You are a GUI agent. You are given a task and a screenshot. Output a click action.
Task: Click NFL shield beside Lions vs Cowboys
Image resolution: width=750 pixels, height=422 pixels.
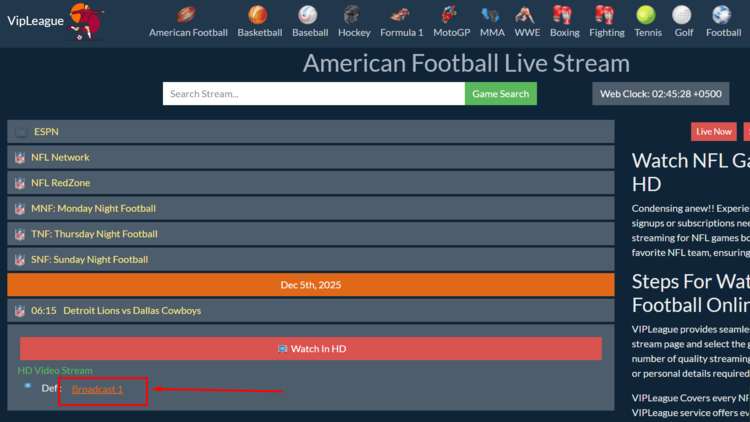click(x=20, y=311)
